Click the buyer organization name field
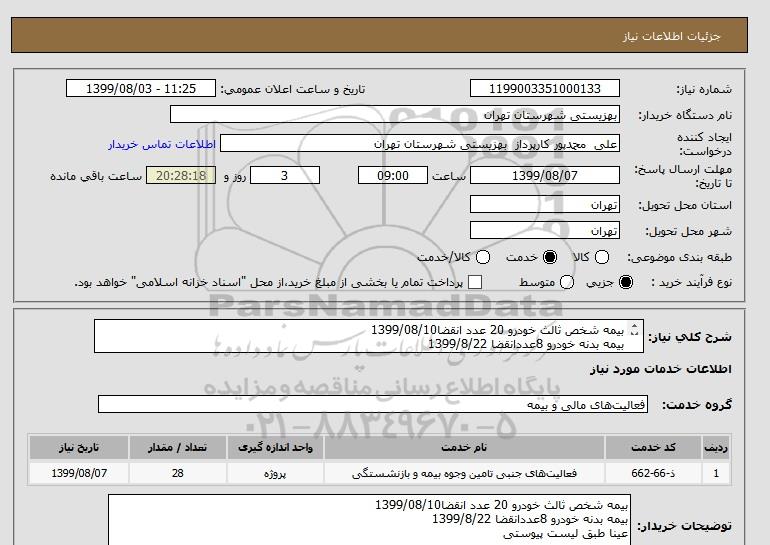Screen dimensions: 770x545 pos(395,114)
